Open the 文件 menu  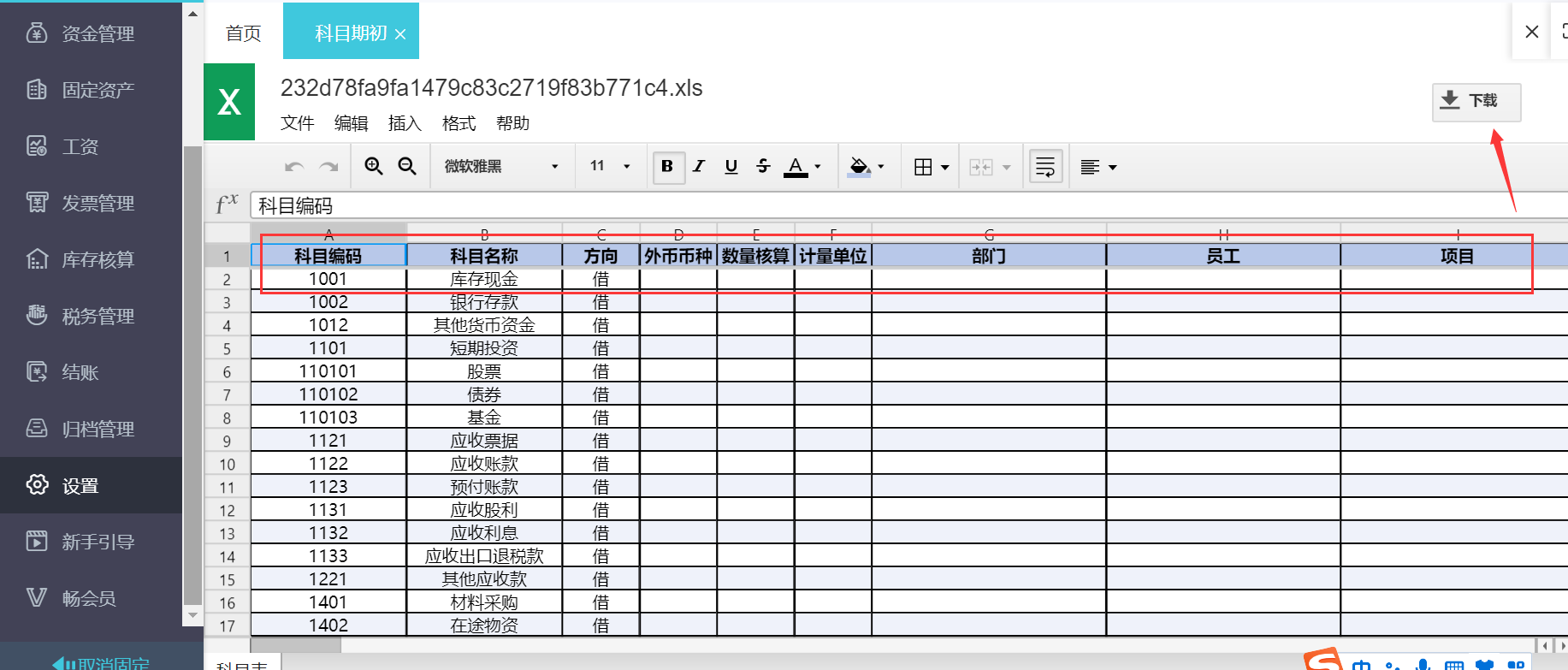[x=297, y=123]
